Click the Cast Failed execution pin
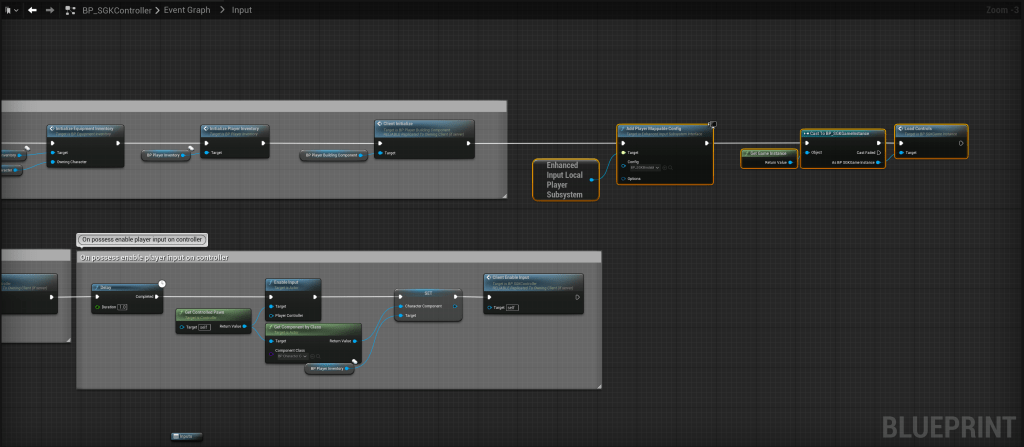Image resolution: width=1024 pixels, height=447 pixels. [879, 153]
